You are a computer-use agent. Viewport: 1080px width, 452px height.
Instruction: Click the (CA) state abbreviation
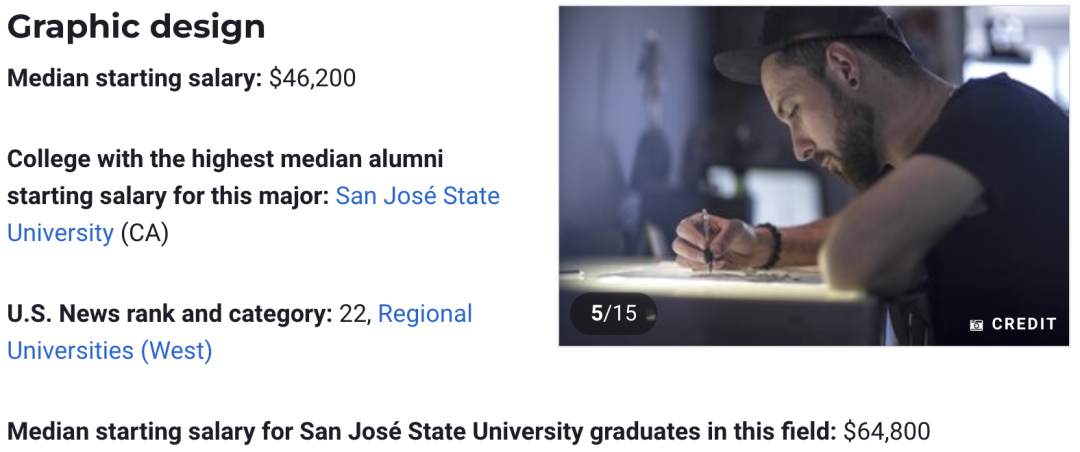click(x=144, y=234)
